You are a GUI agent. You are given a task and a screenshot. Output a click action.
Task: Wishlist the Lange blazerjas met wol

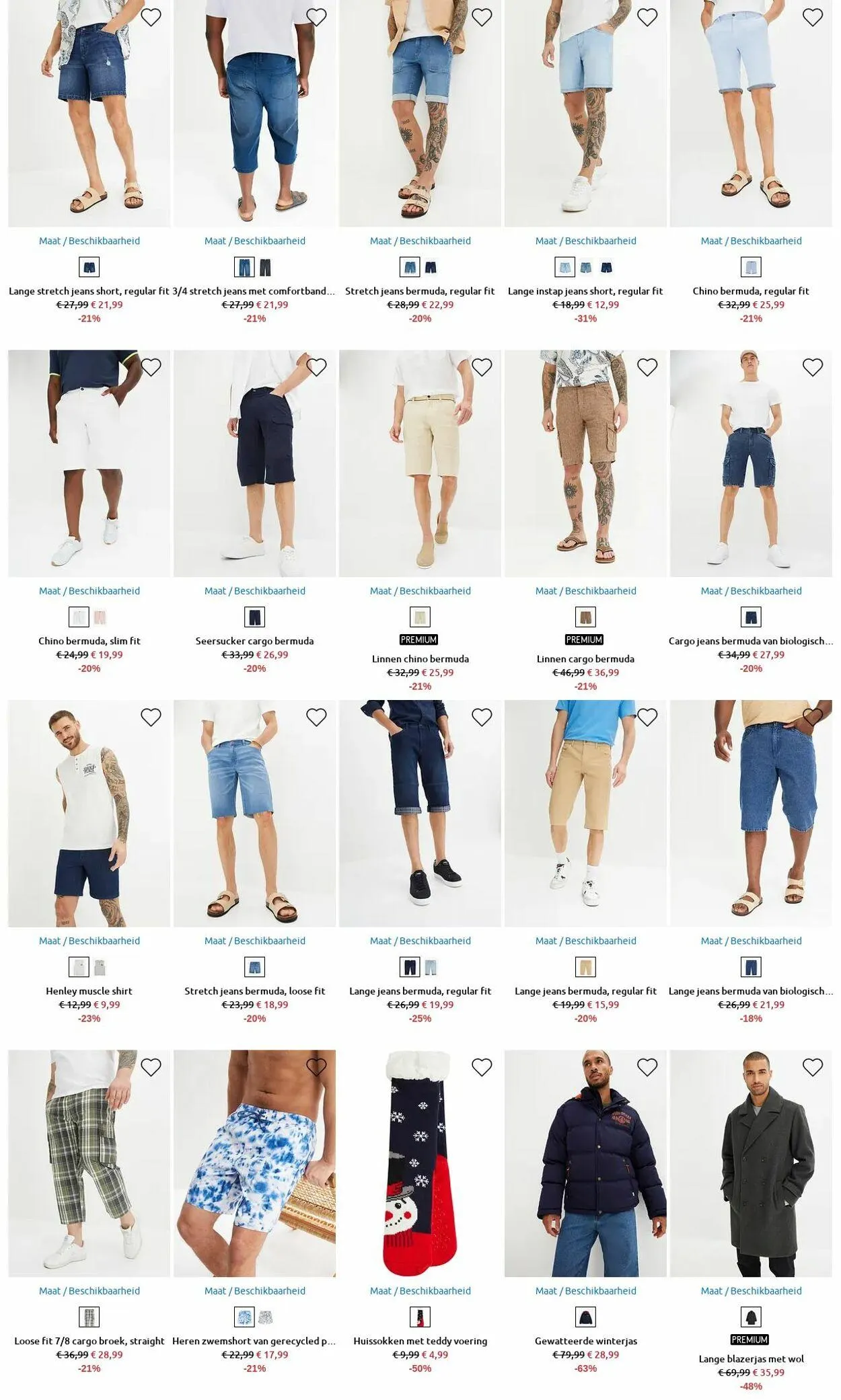pos(813,1067)
